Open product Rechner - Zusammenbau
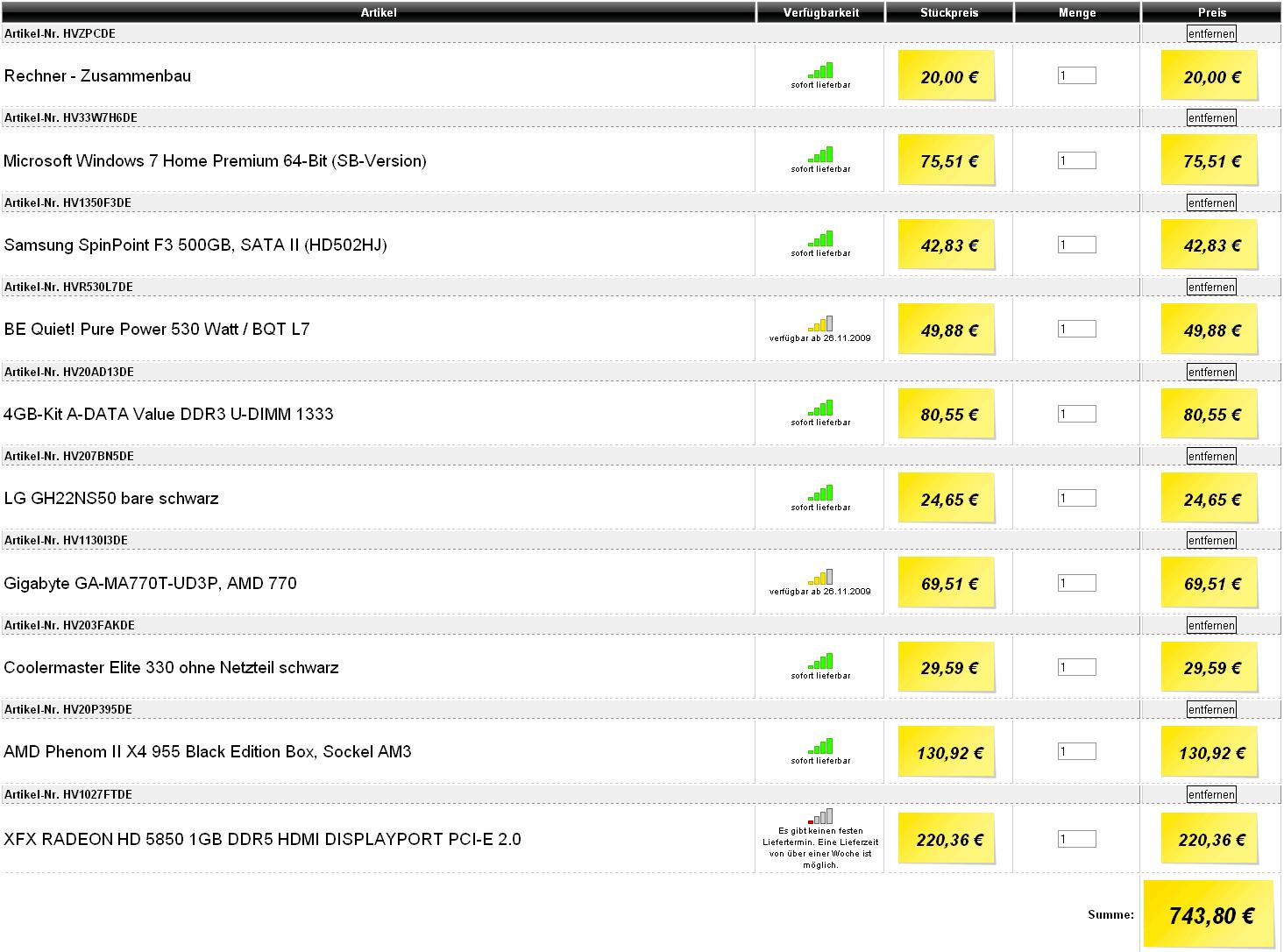This screenshot has width=1284, height=952. (97, 76)
